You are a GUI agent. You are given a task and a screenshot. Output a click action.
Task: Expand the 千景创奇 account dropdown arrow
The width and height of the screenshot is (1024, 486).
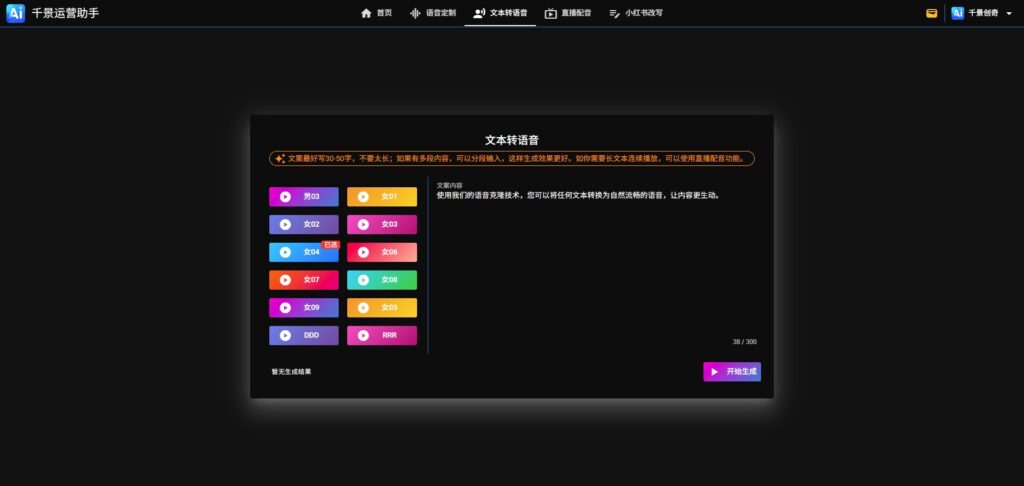click(1009, 13)
